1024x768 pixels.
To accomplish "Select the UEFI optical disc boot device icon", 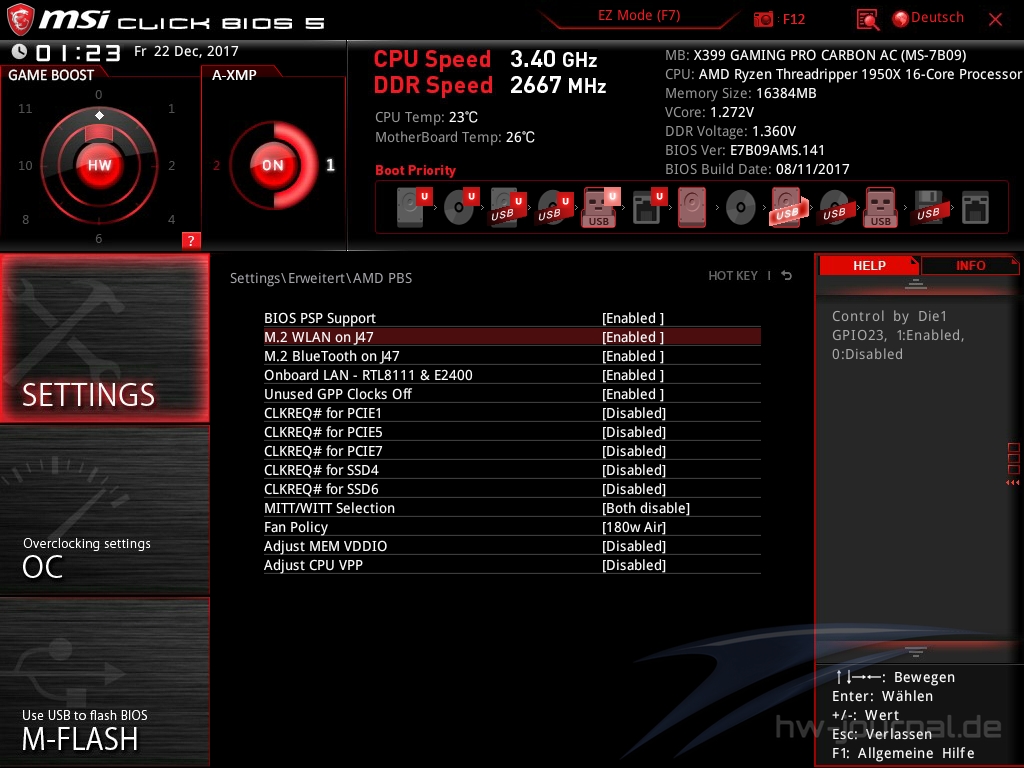I will pos(460,207).
